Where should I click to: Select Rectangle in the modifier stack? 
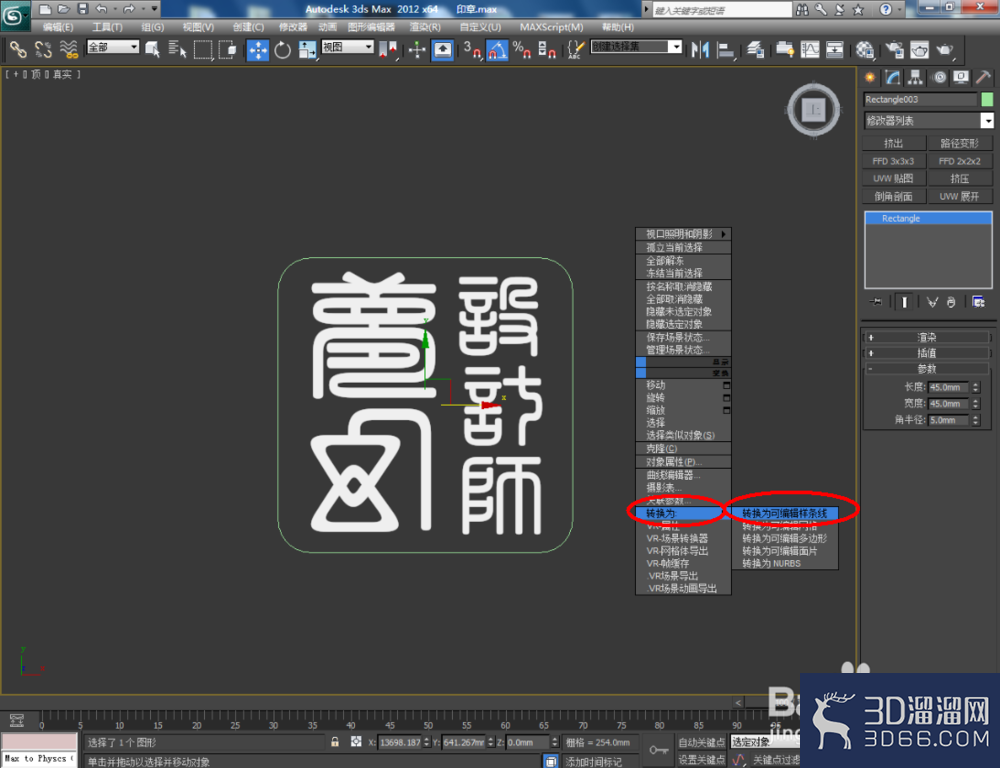928,218
